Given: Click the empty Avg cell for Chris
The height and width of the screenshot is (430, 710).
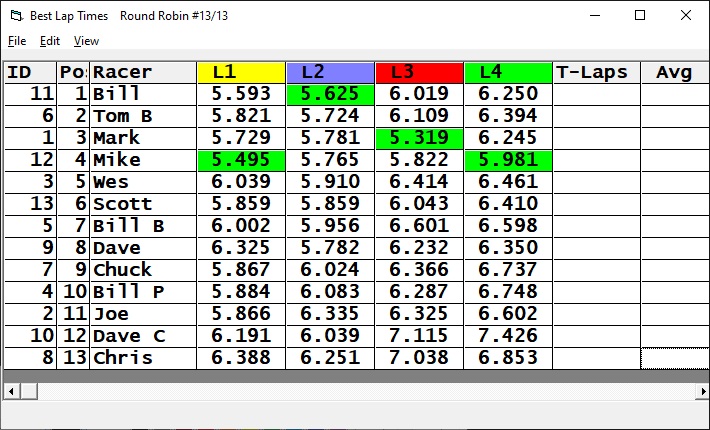Looking at the screenshot, I should 674,358.
